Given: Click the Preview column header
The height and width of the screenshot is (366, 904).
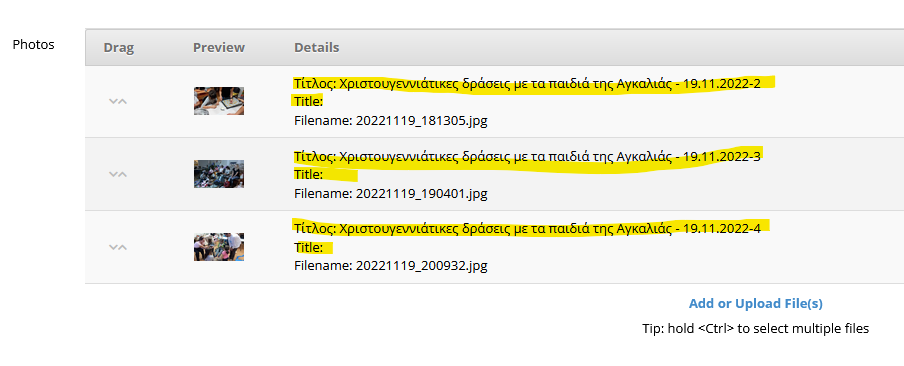Looking at the screenshot, I should (219, 47).
